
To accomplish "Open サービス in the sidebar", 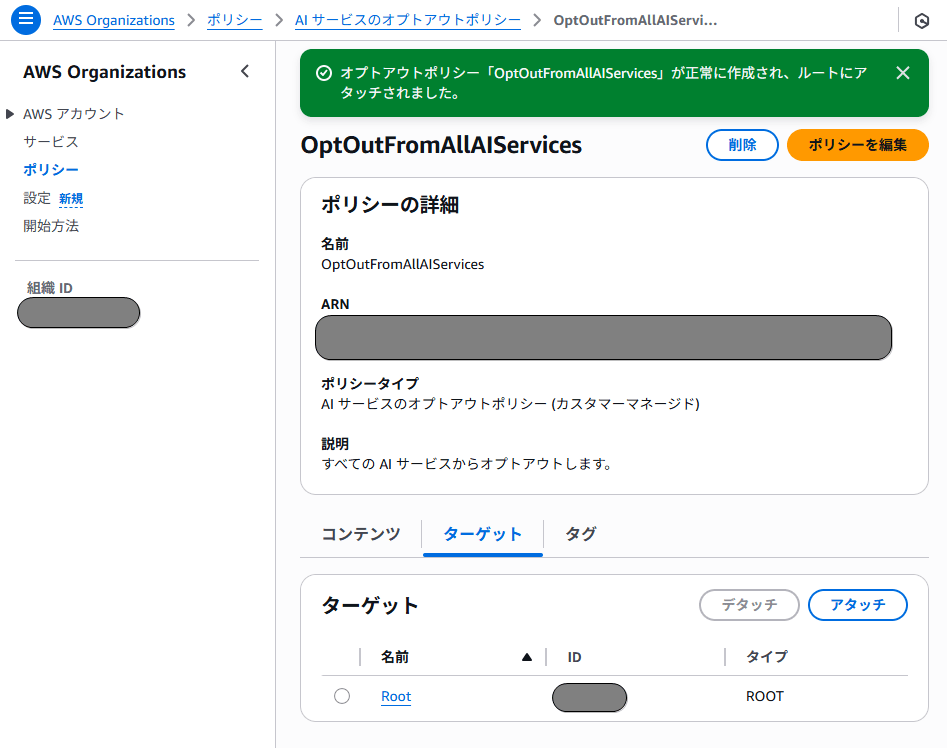I will click(x=51, y=142).
